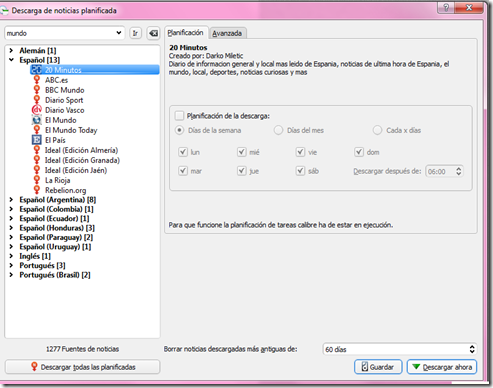Select Ideal (Edición Granada) source
Viewport: 493px width, 388px height.
click(x=82, y=160)
